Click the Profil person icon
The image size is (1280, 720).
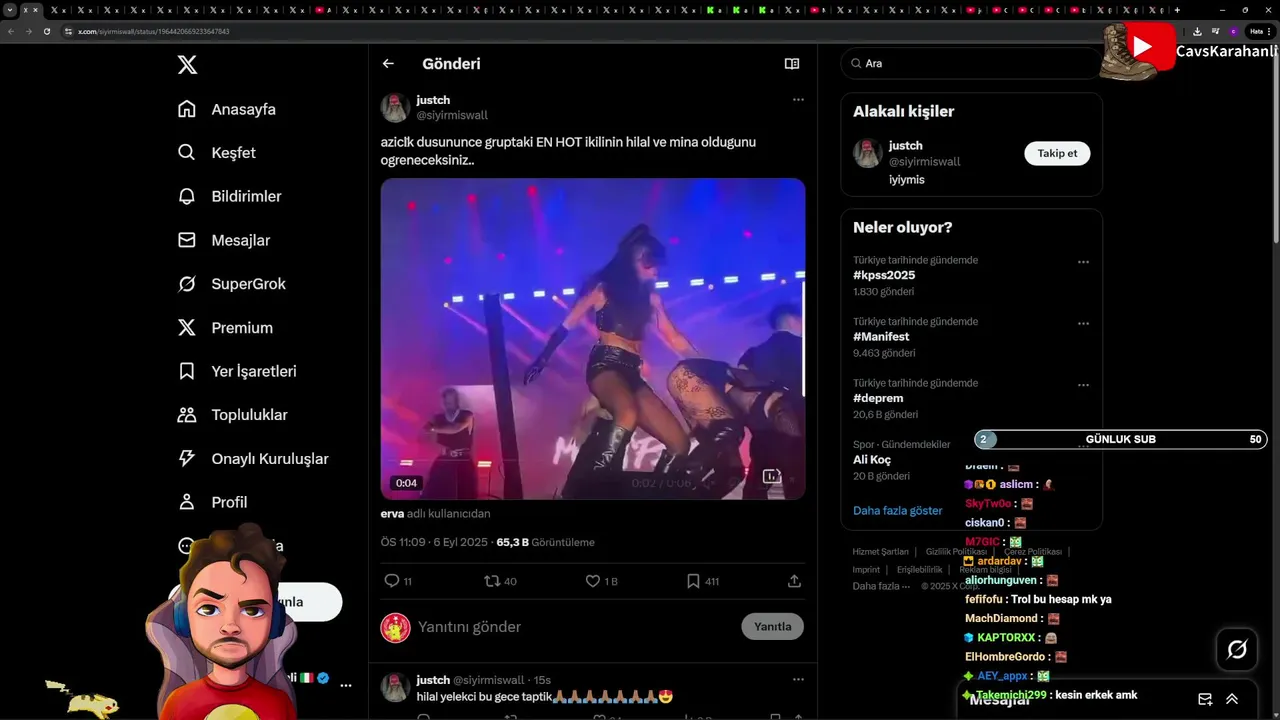[187, 502]
